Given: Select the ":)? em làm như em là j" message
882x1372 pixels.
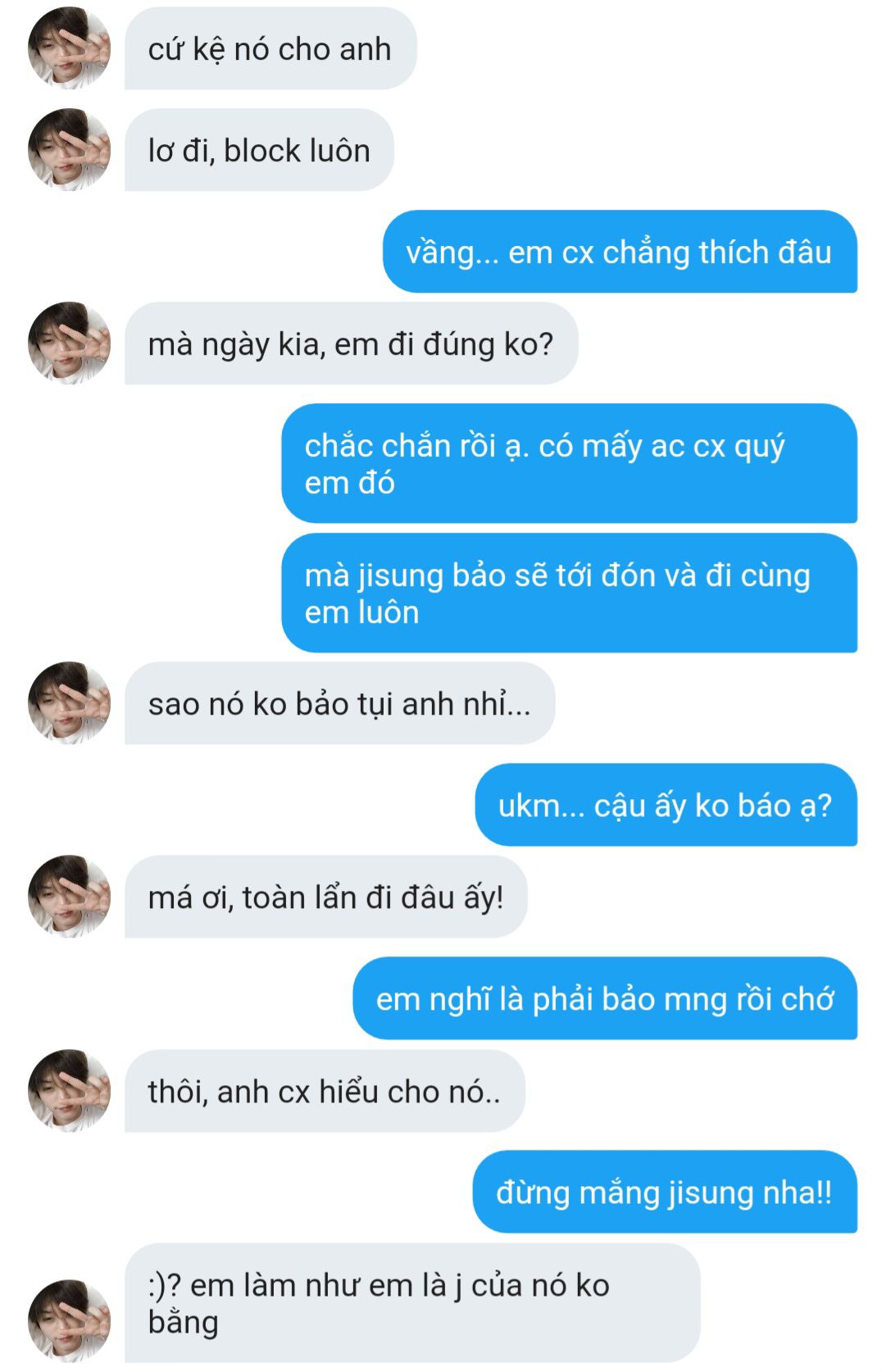Looking at the screenshot, I should (412, 1303).
